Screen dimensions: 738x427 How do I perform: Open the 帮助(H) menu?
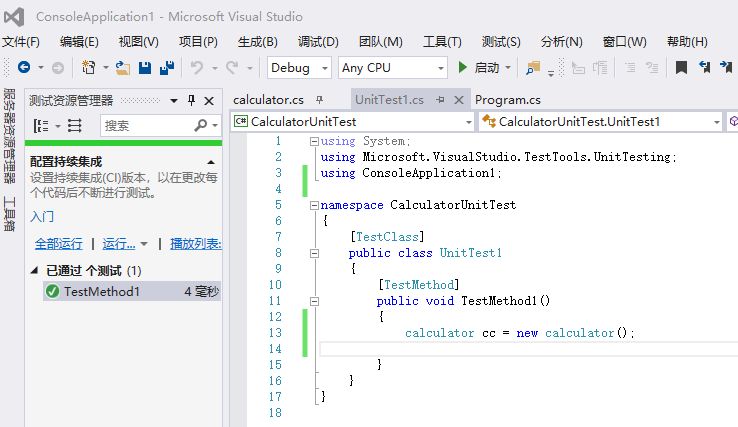(x=687, y=42)
